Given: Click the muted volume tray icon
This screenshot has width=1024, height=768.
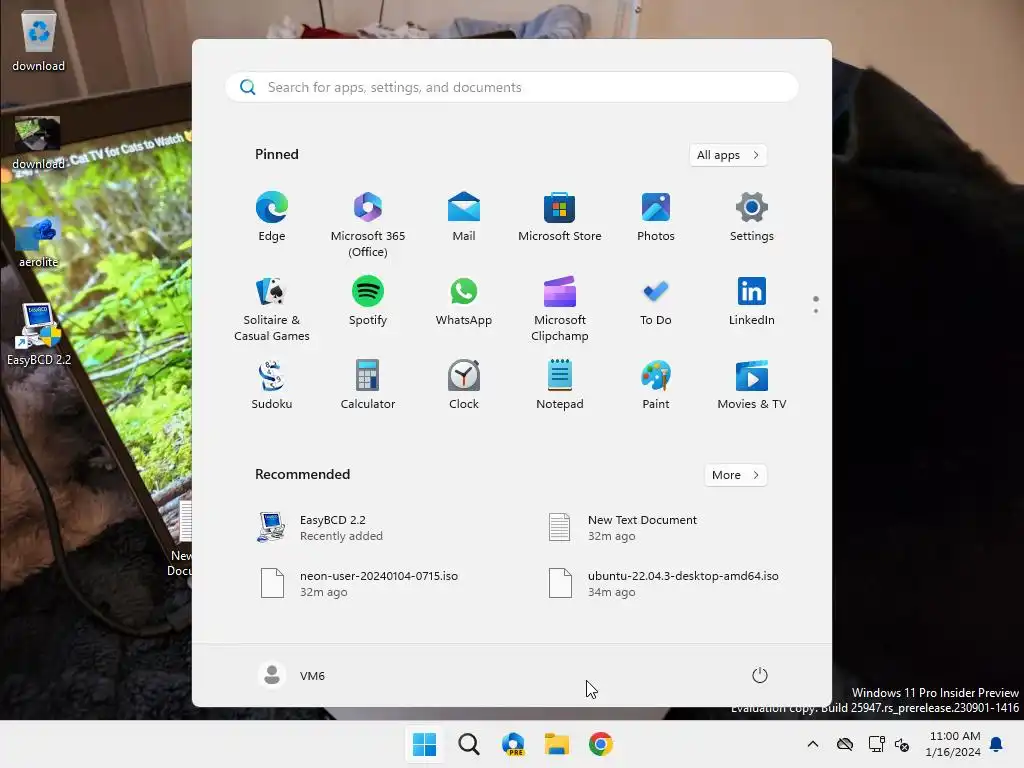Looking at the screenshot, I should tap(902, 744).
